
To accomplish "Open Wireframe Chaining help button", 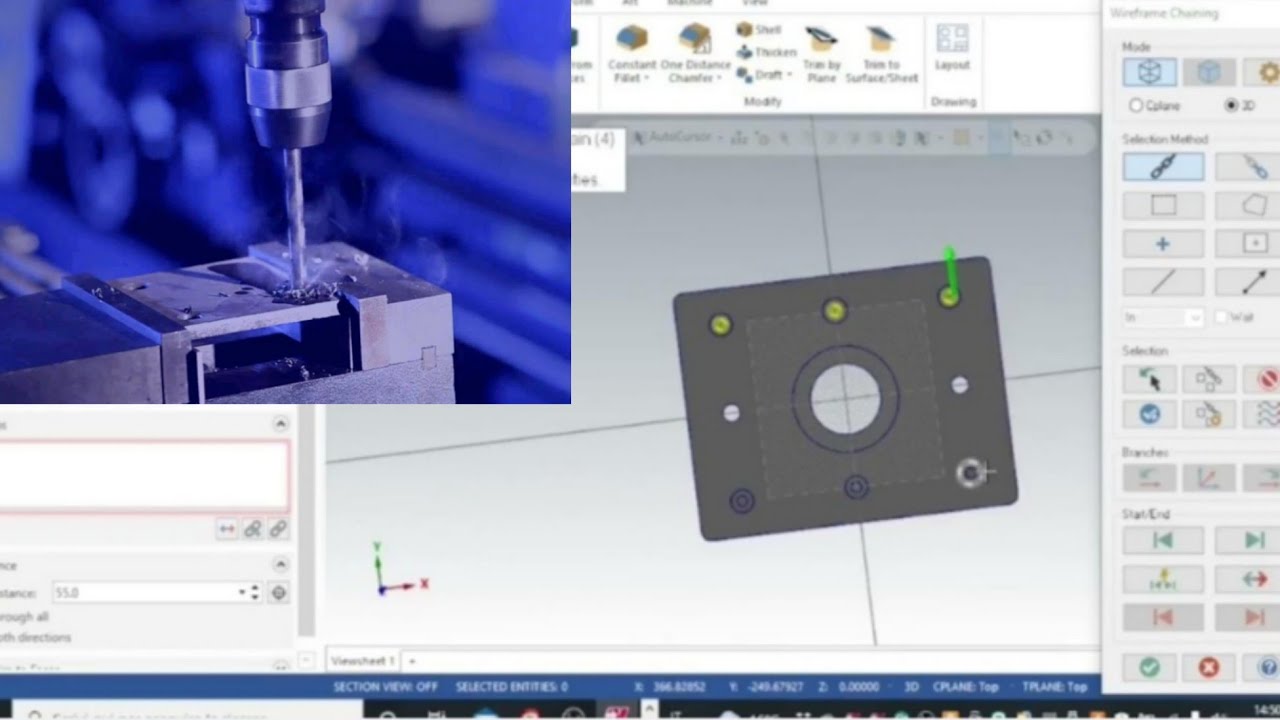I will pos(1266,667).
